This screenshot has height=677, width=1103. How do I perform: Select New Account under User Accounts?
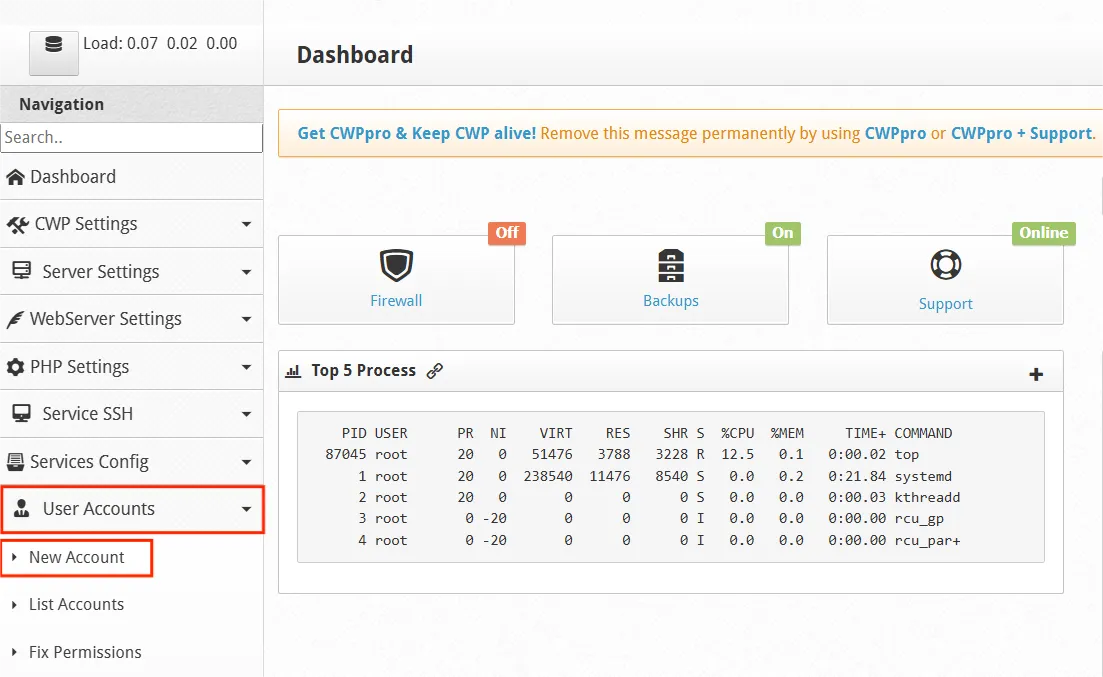[x=76, y=558]
